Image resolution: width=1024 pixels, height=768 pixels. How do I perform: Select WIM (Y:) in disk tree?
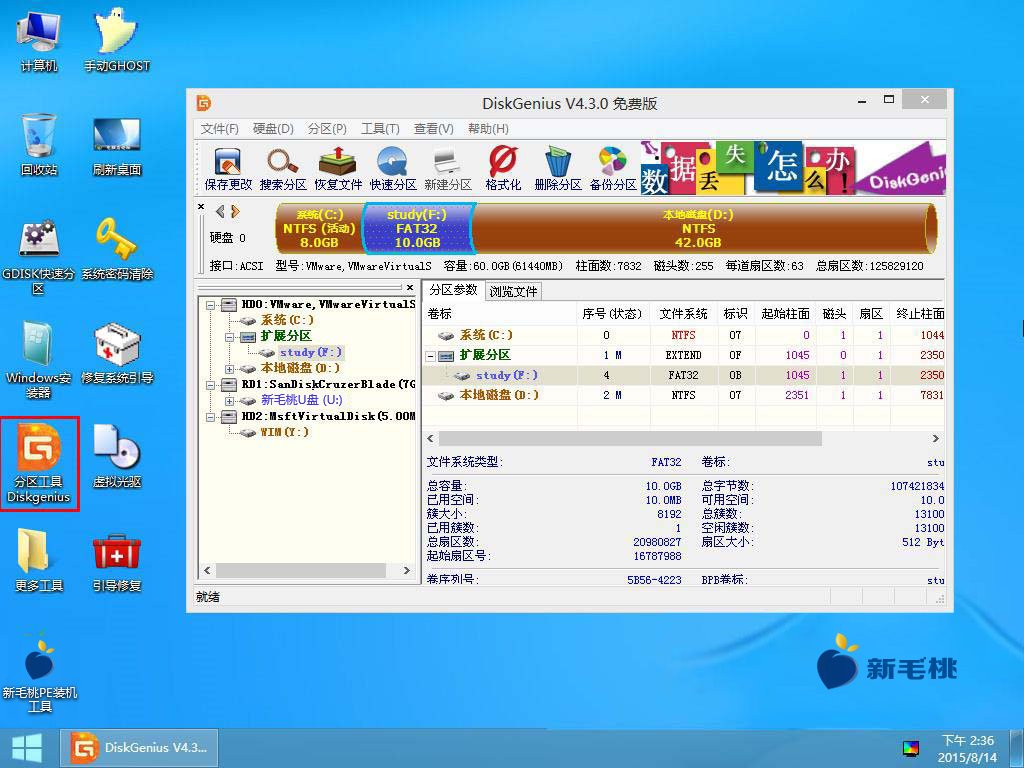pos(284,432)
